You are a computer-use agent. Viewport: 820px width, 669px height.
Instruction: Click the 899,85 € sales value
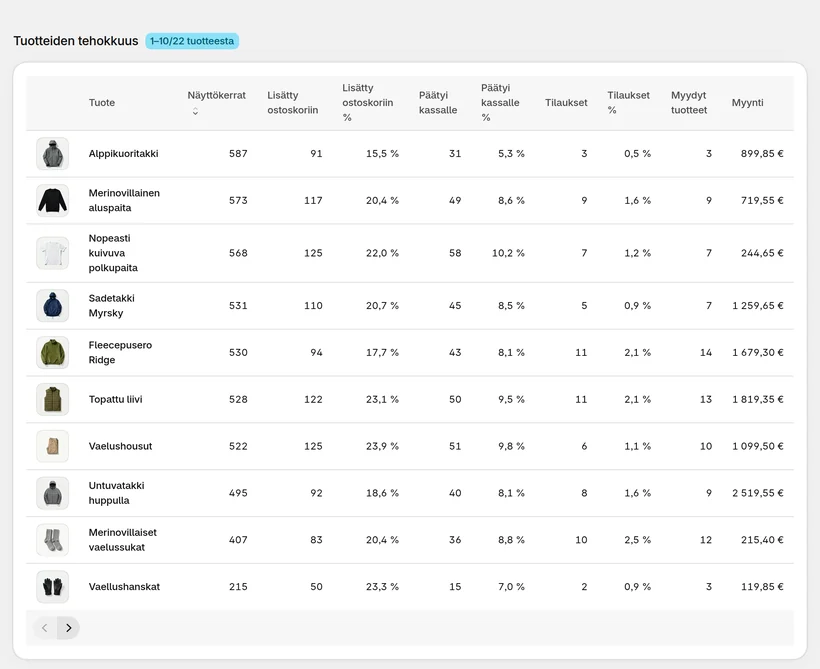762,154
